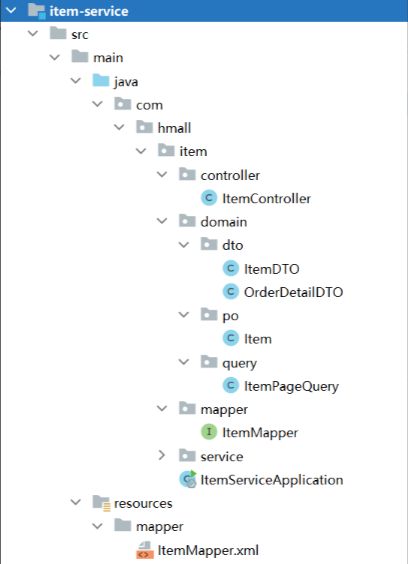Click the hmall package icon
This screenshot has height=564, width=408.
coord(144,127)
